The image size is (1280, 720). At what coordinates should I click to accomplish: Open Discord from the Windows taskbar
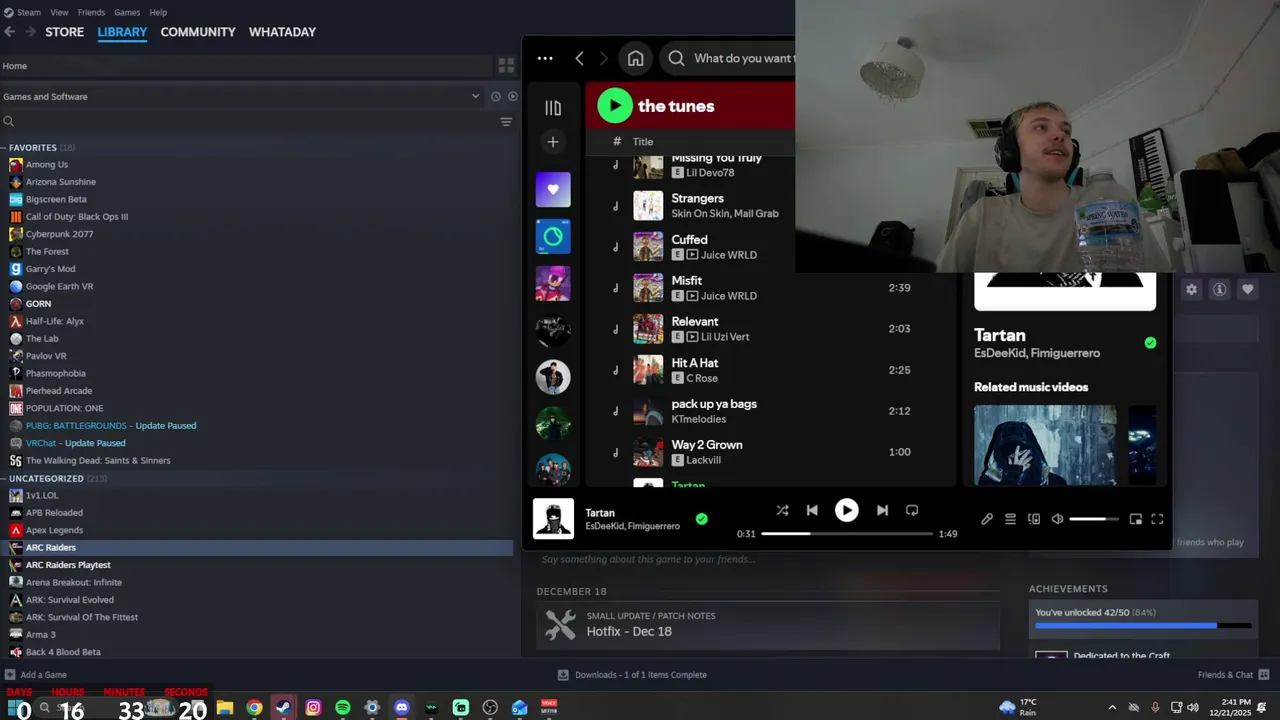[402, 708]
